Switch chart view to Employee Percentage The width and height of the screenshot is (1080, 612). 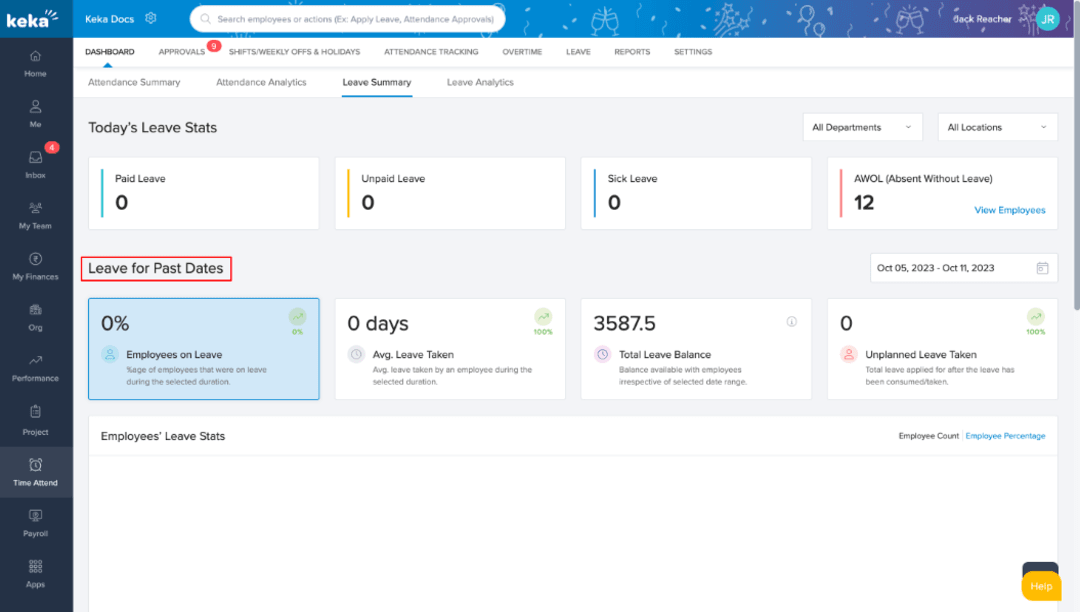1005,435
